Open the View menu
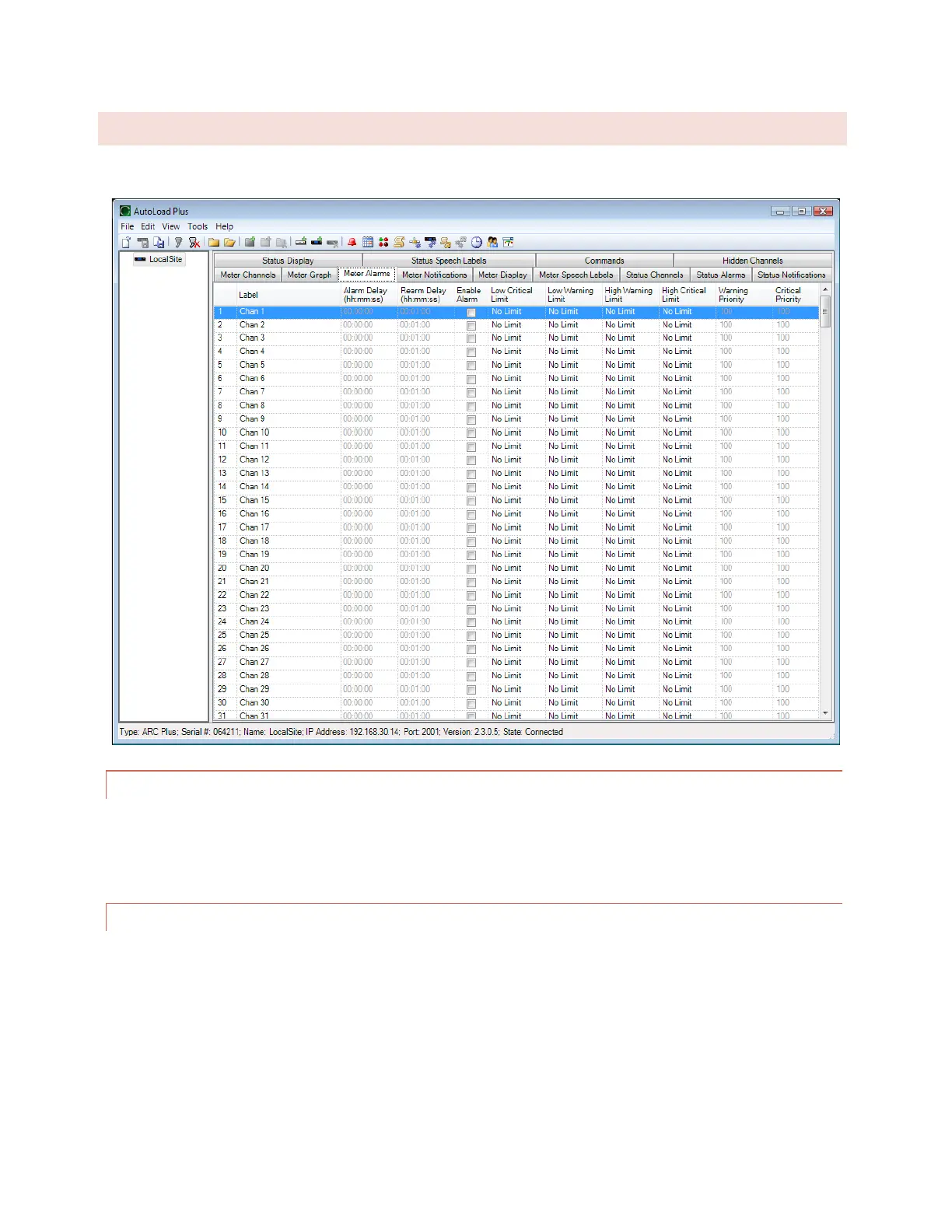The image size is (952, 1232). (x=171, y=226)
